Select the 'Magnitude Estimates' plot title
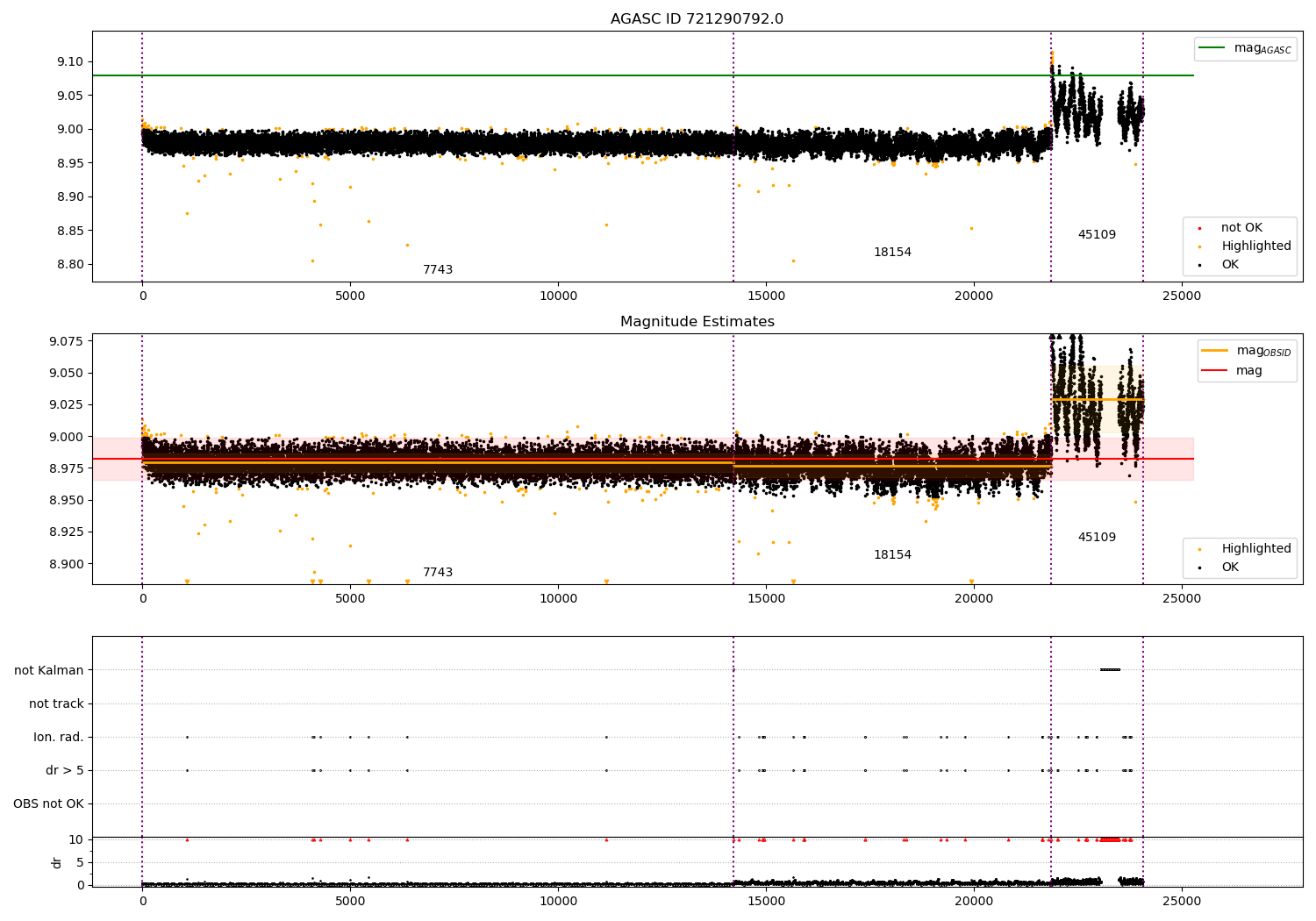This screenshot has height=921, width=1316. (697, 322)
